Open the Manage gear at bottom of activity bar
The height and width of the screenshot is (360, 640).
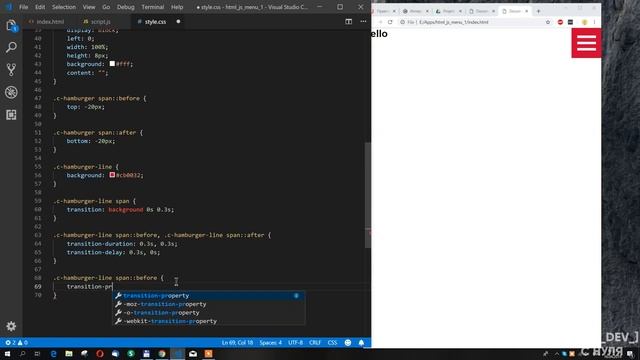(11, 326)
